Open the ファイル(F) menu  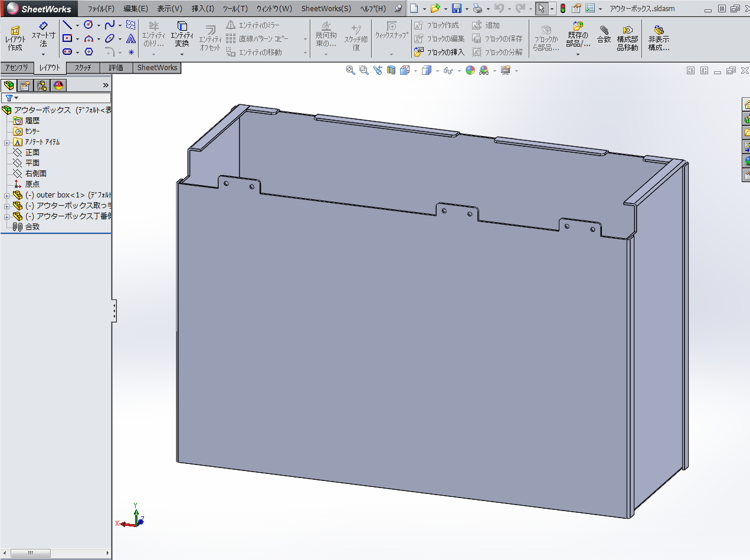pos(101,9)
